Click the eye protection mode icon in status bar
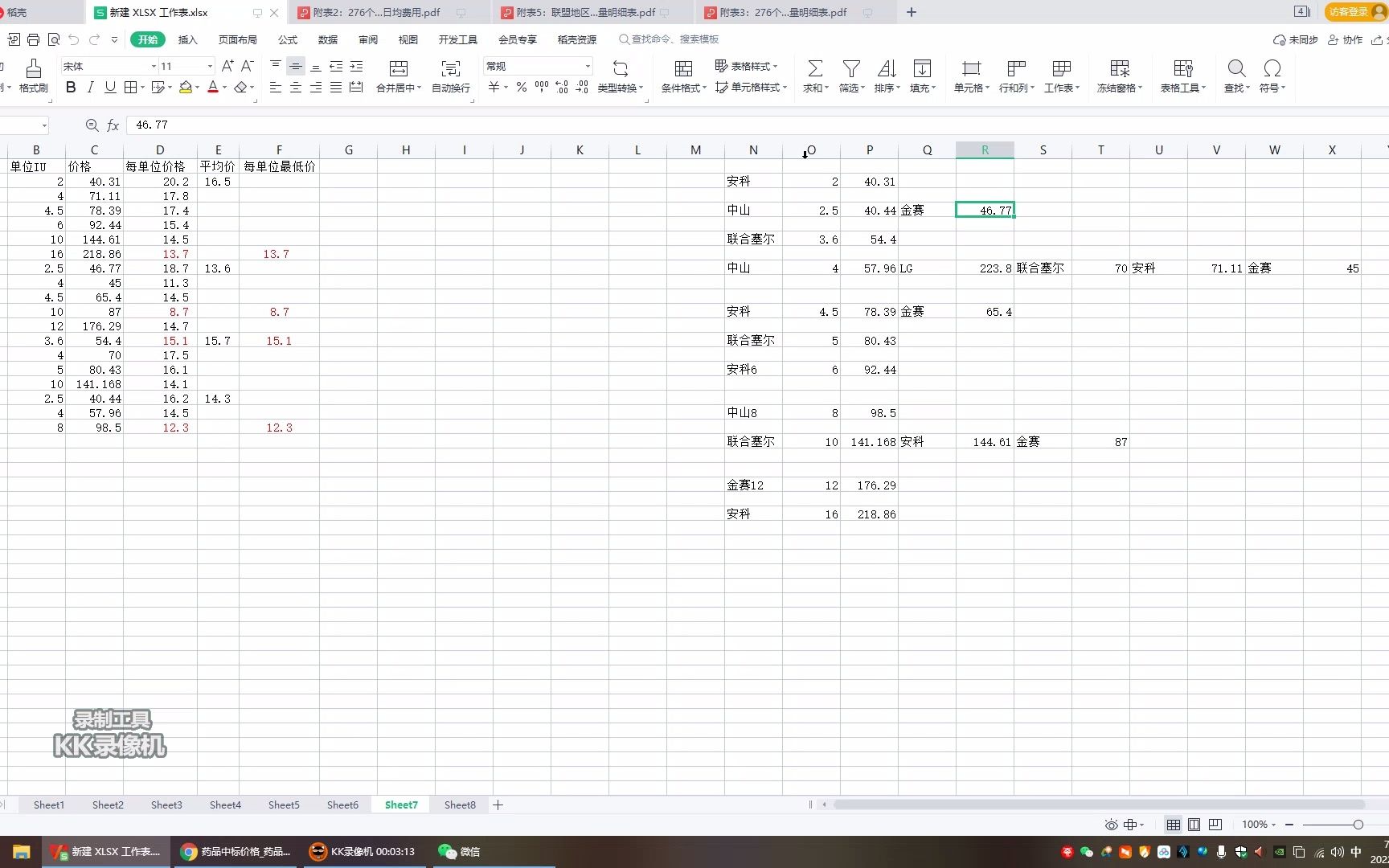The image size is (1389, 868). pyautogui.click(x=1111, y=825)
